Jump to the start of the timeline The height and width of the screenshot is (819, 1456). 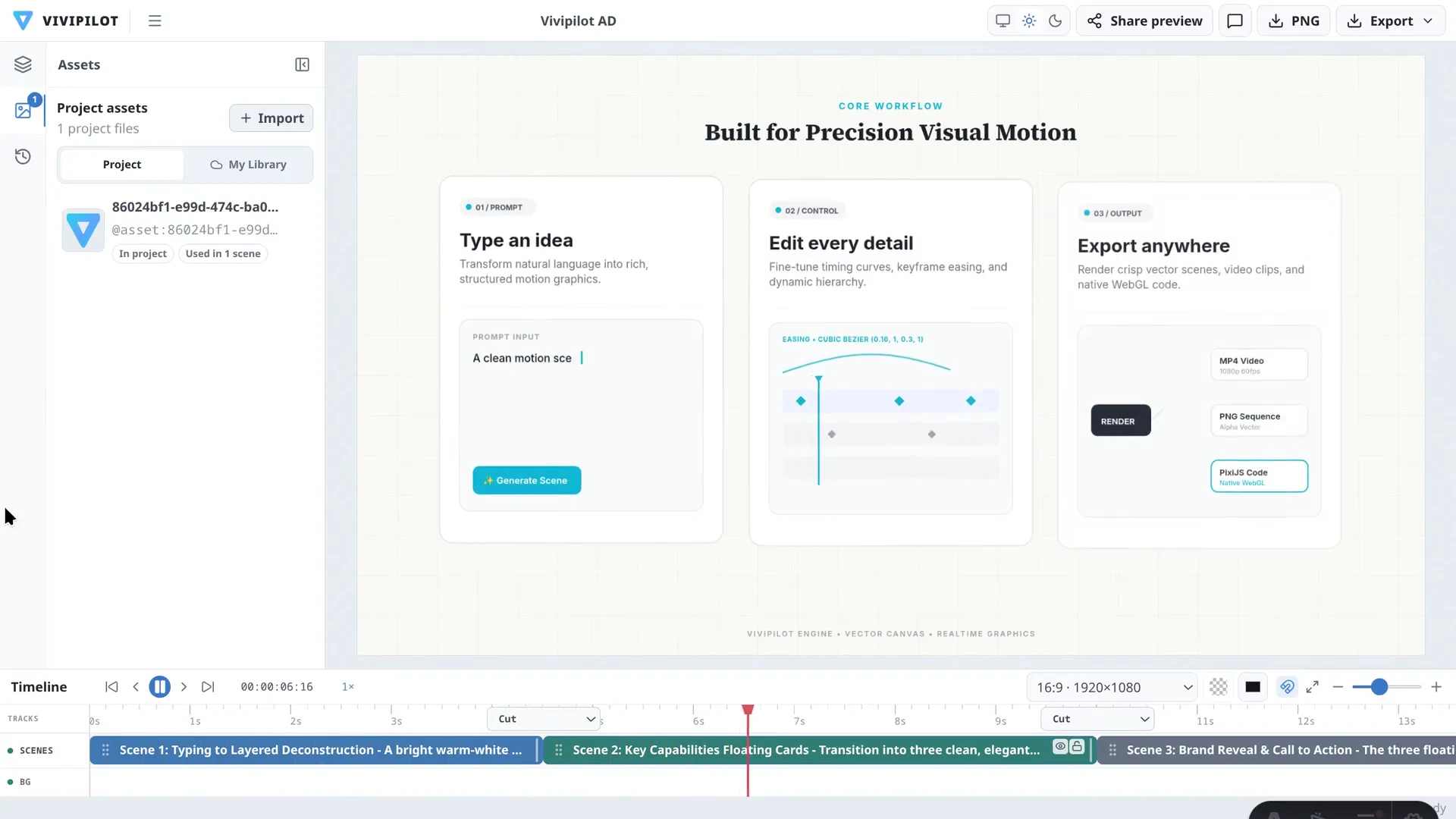(111, 686)
